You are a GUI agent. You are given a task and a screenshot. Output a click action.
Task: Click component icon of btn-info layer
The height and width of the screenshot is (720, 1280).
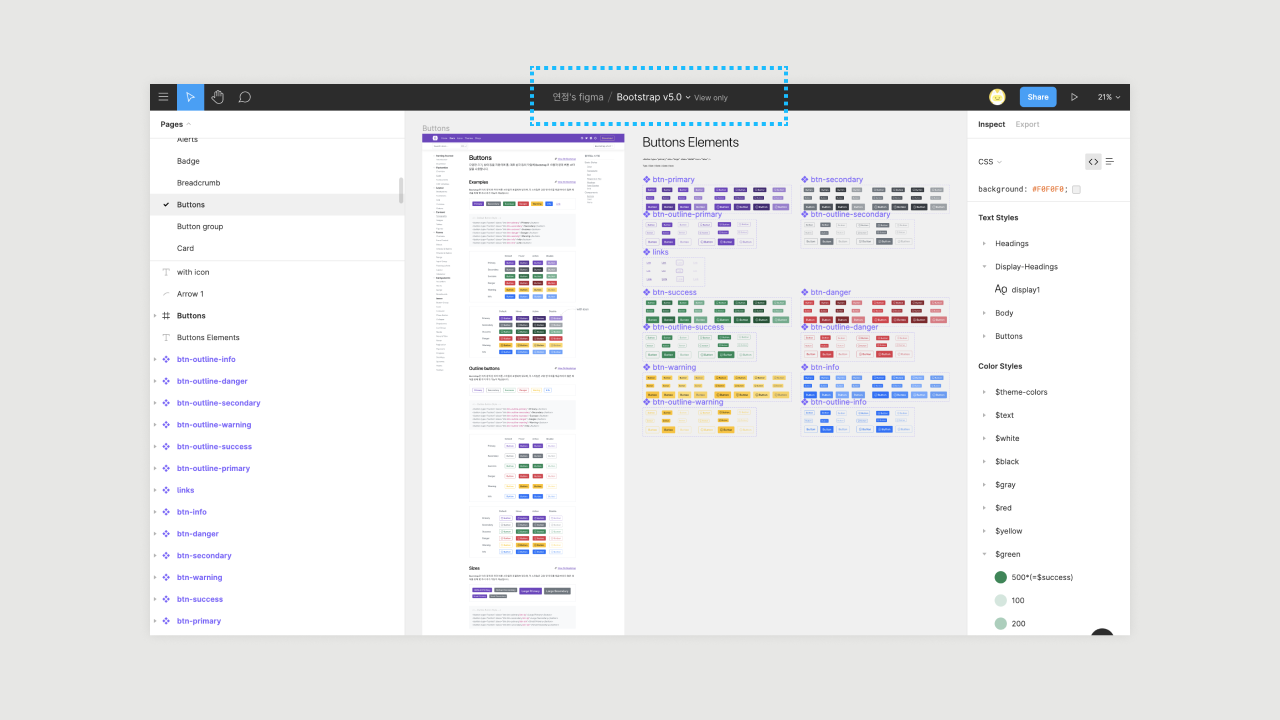[166, 512]
